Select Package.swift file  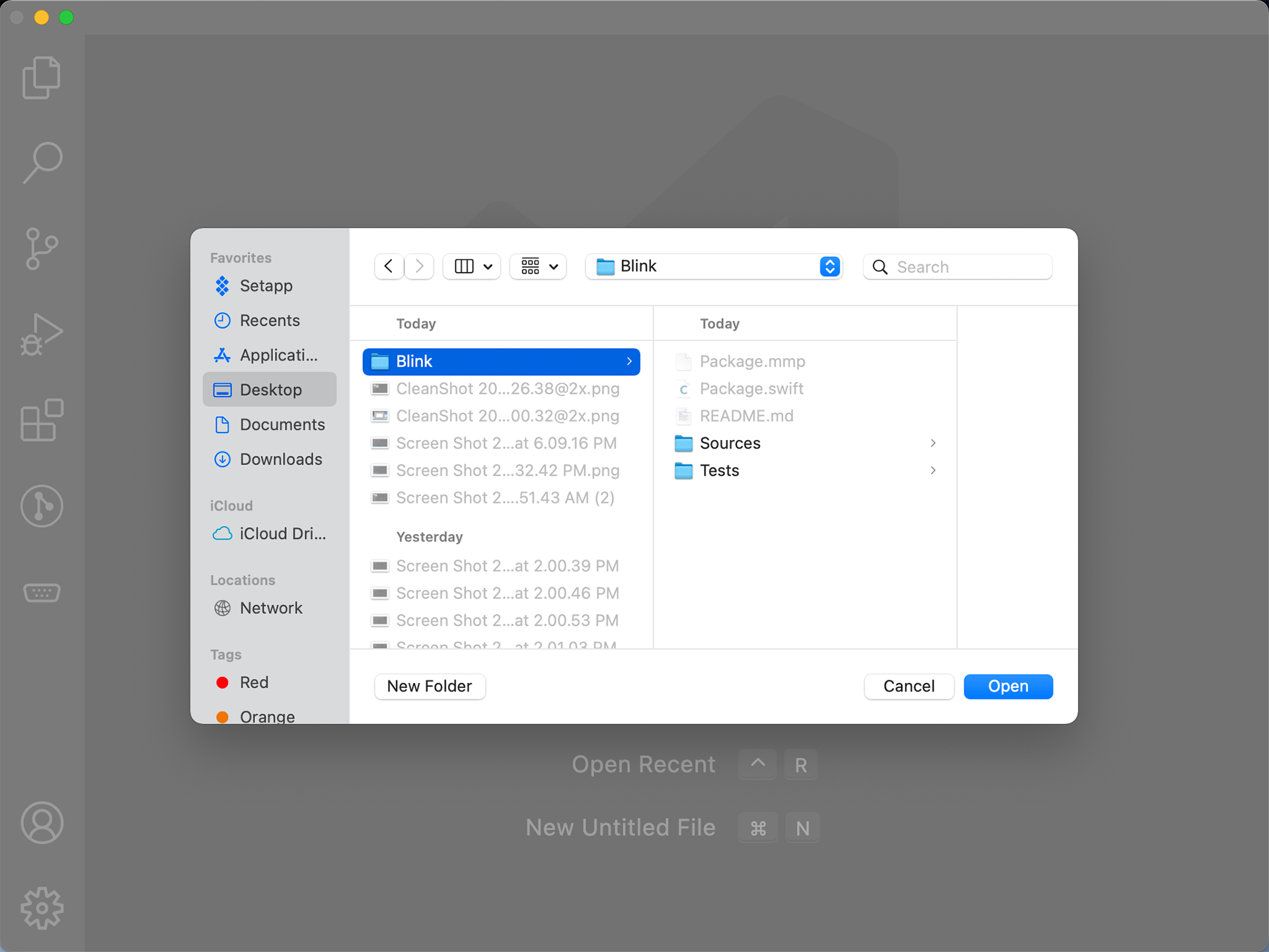coord(805,388)
